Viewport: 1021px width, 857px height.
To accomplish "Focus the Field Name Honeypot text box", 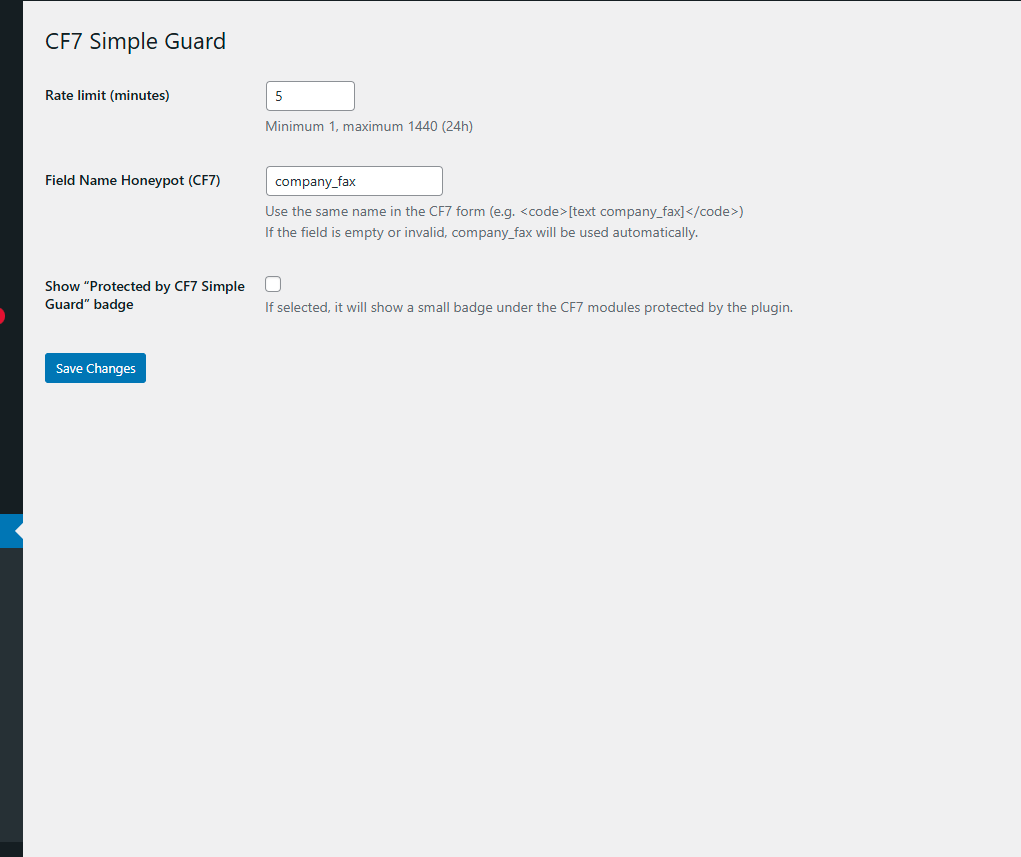I will 354,181.
